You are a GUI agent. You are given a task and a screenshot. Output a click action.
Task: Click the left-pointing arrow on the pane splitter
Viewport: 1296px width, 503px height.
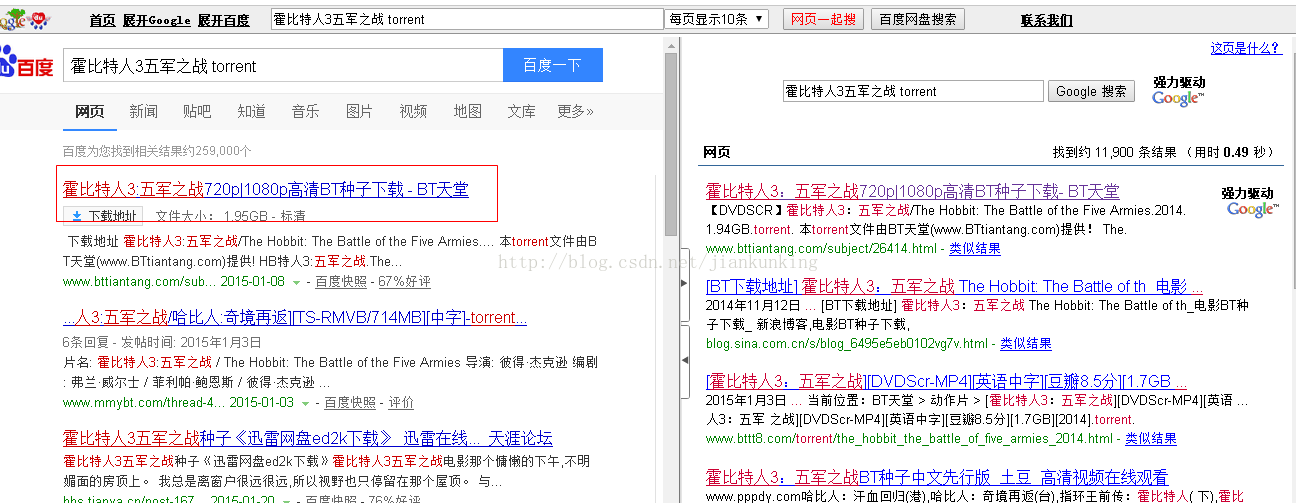683,359
